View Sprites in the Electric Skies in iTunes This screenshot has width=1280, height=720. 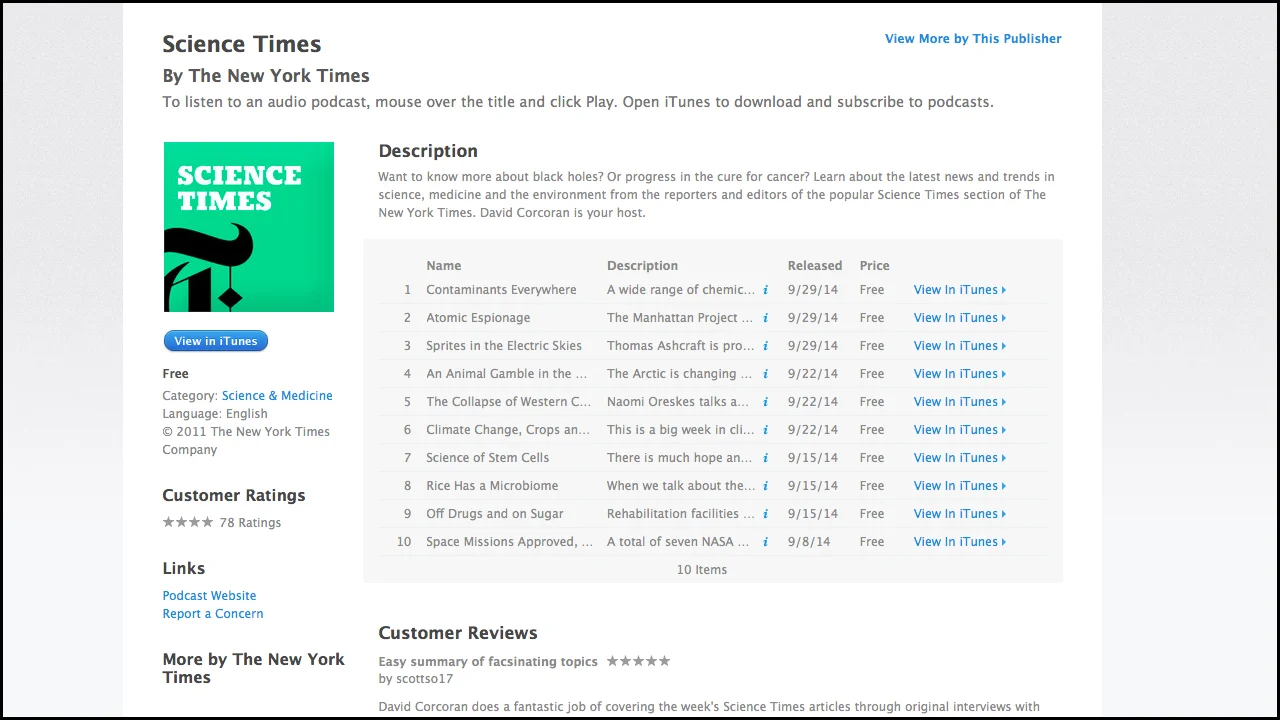(x=960, y=346)
